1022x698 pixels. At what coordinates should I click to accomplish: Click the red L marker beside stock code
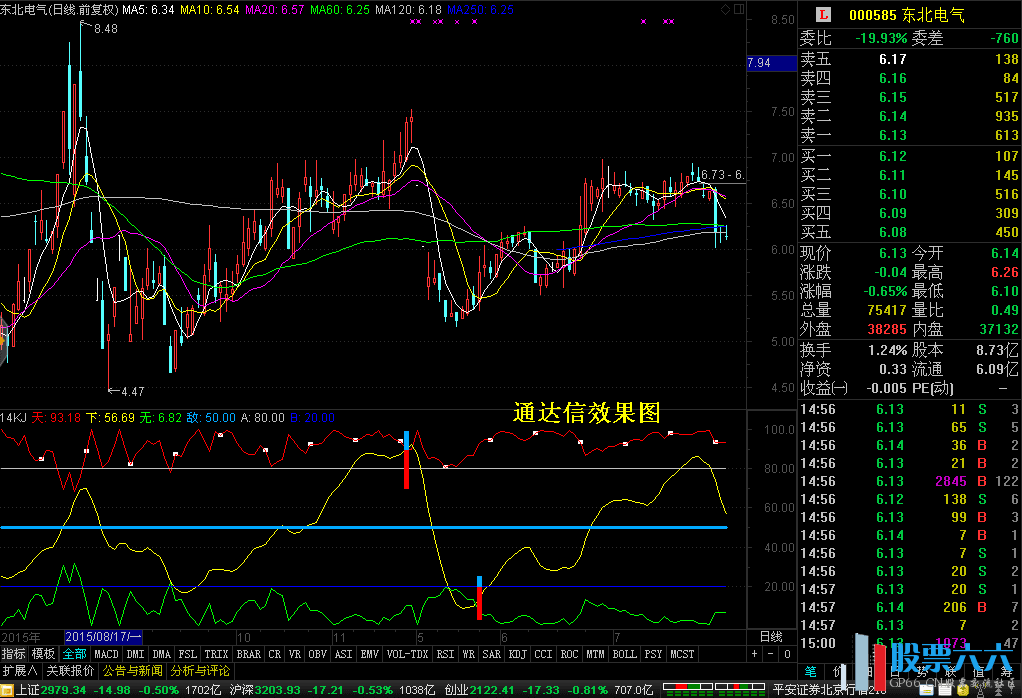[823, 15]
